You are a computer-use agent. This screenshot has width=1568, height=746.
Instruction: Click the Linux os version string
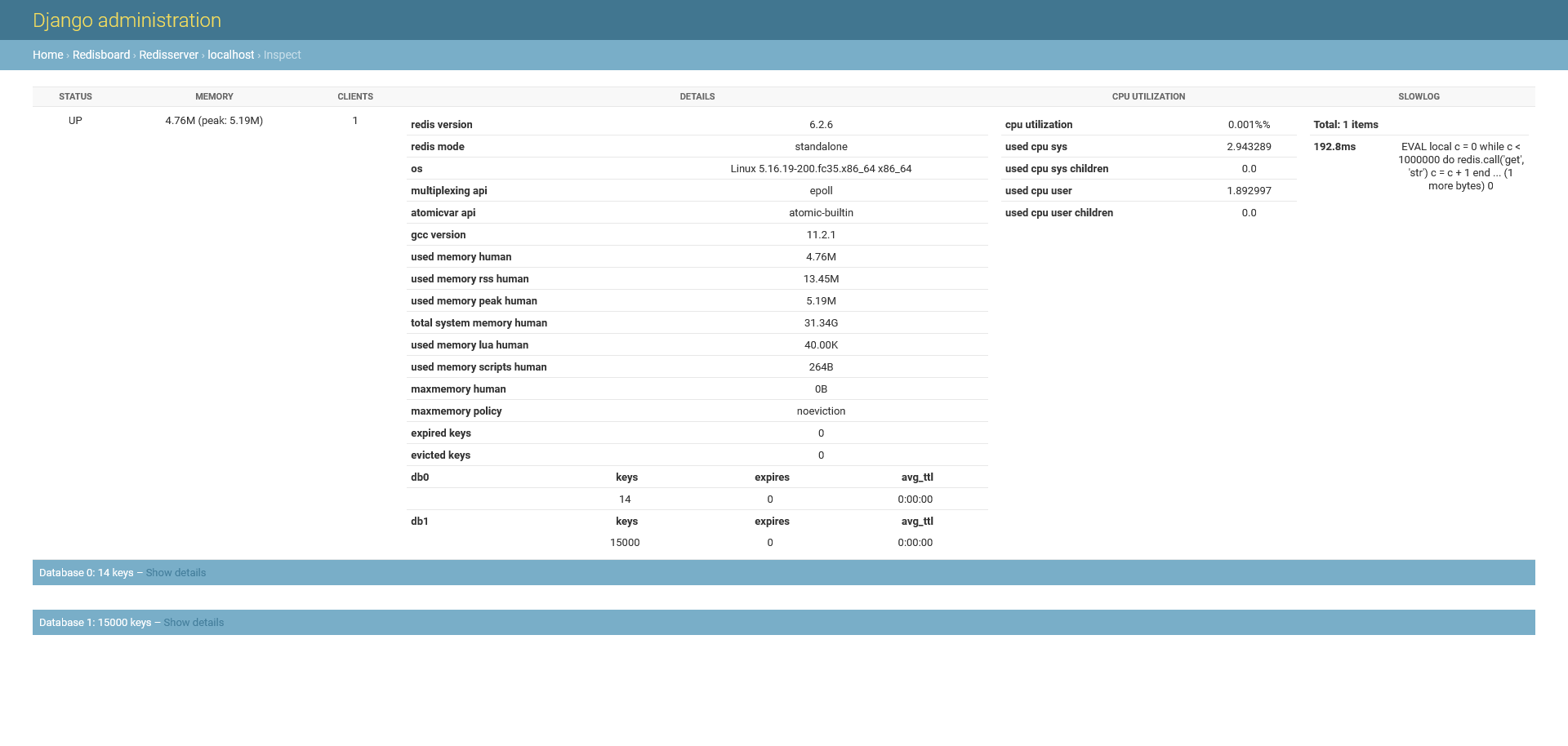click(821, 169)
